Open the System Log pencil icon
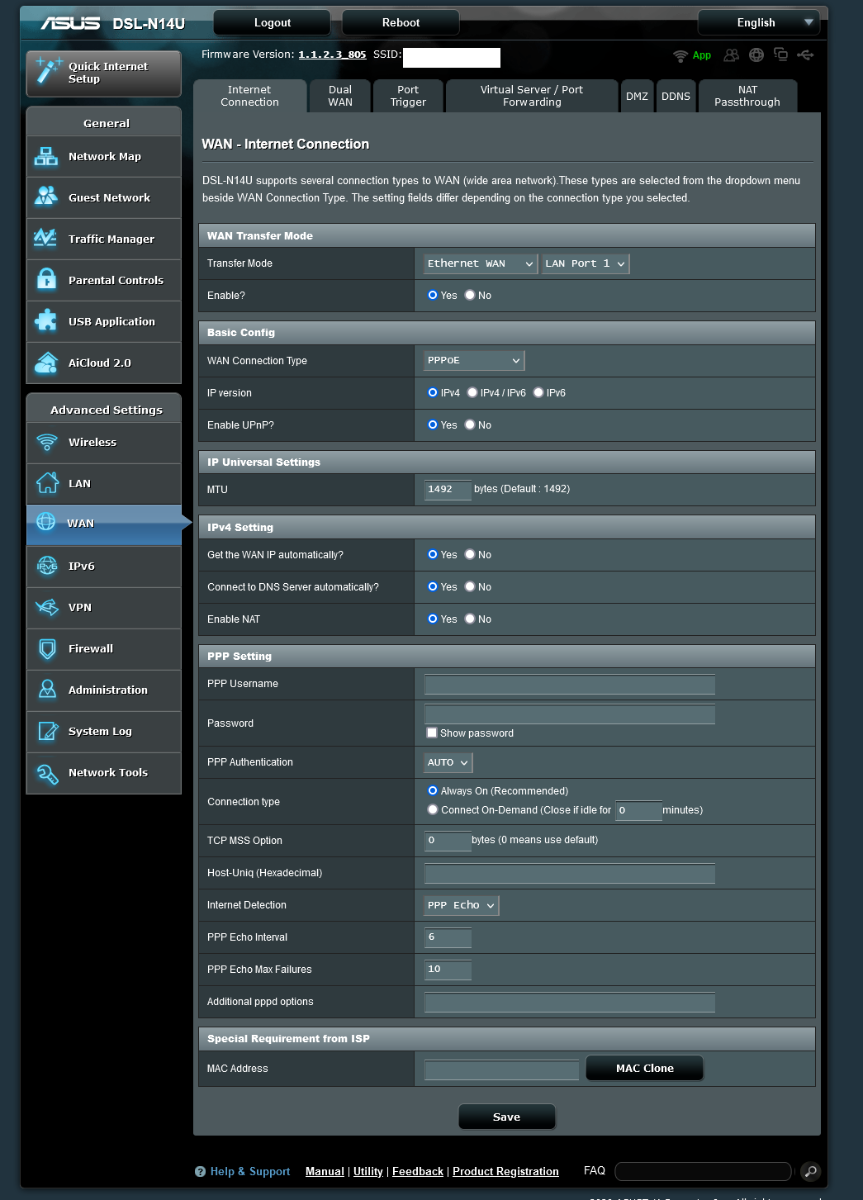Image resolution: width=863 pixels, height=1200 pixels. tap(46, 731)
